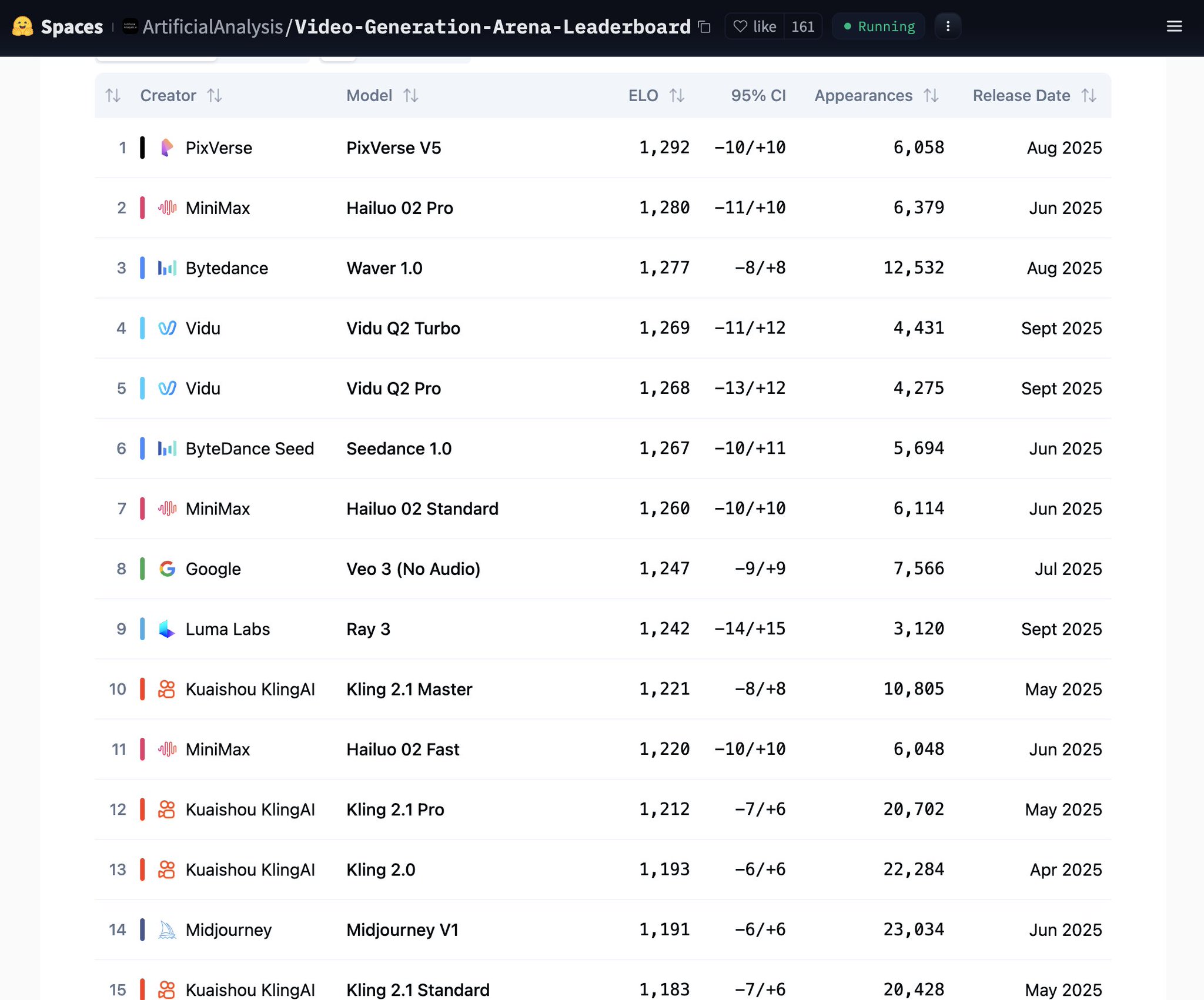Select the Waver 1.0 model name
Screen dimensions: 1204x1000
384,268
